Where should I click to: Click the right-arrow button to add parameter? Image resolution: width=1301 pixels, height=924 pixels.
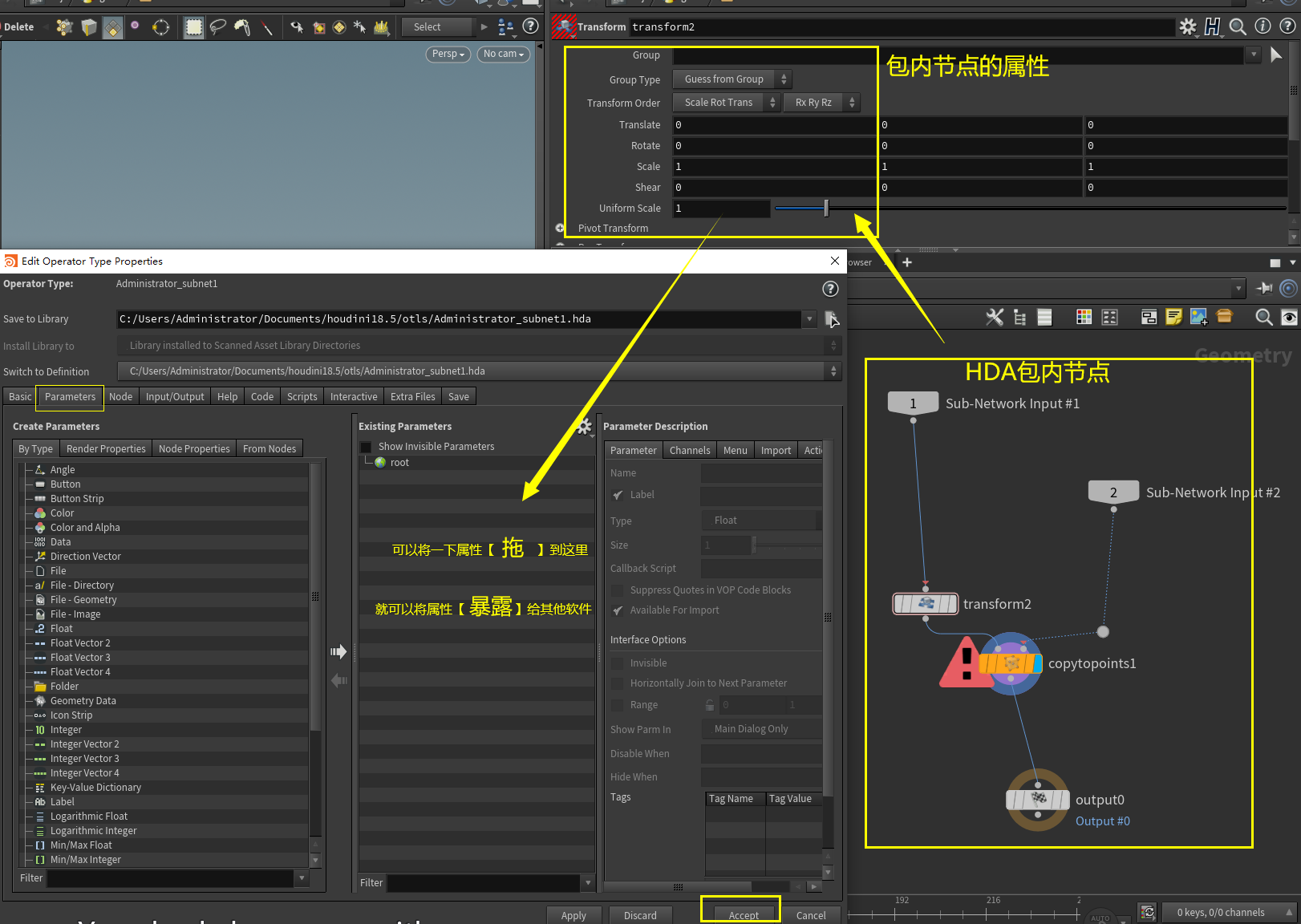pos(338,651)
